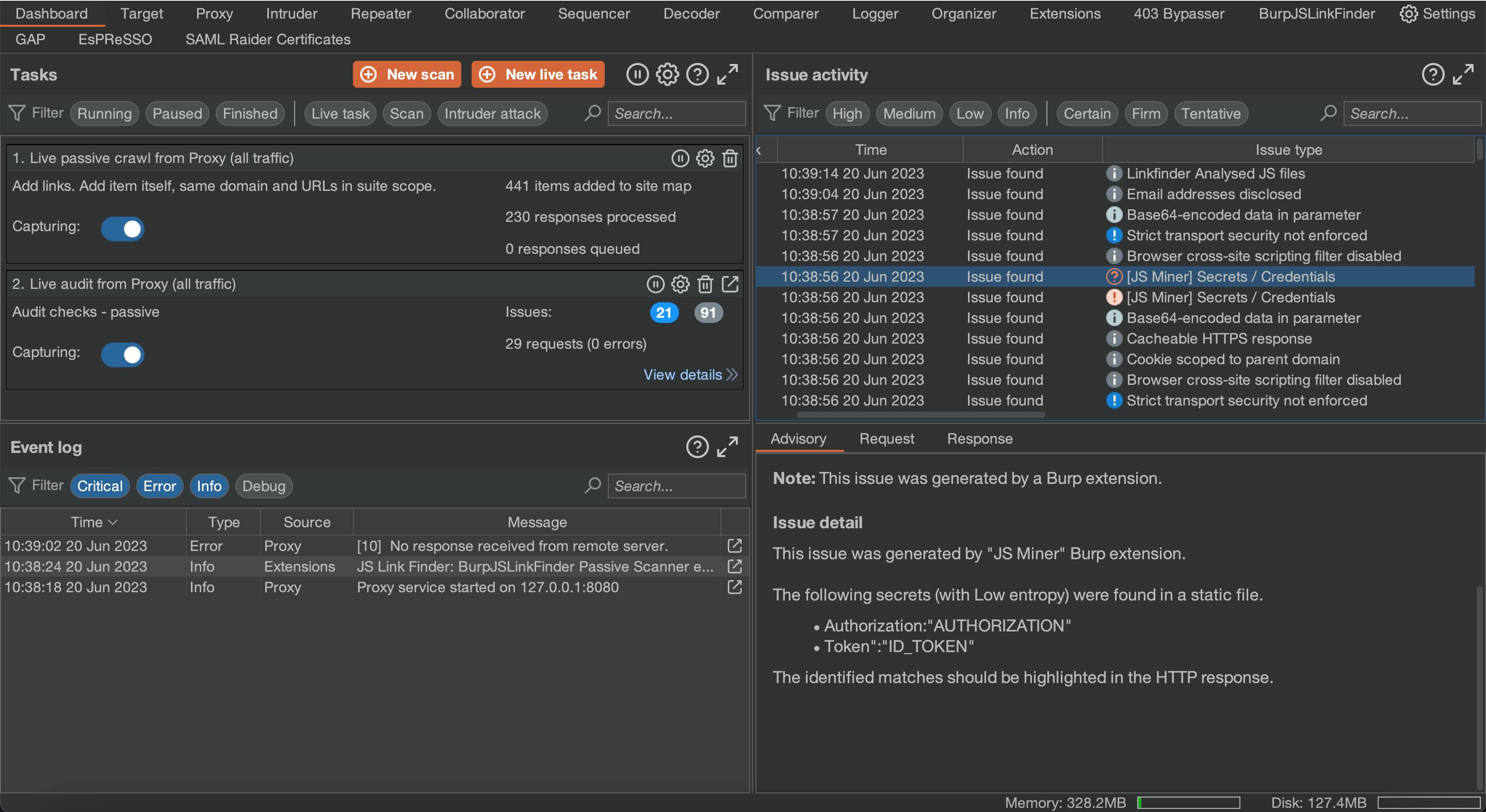Screen dimensions: 1486x812
Task: Toggle Capturing switch for Live passive crawl
Action: coord(122,229)
